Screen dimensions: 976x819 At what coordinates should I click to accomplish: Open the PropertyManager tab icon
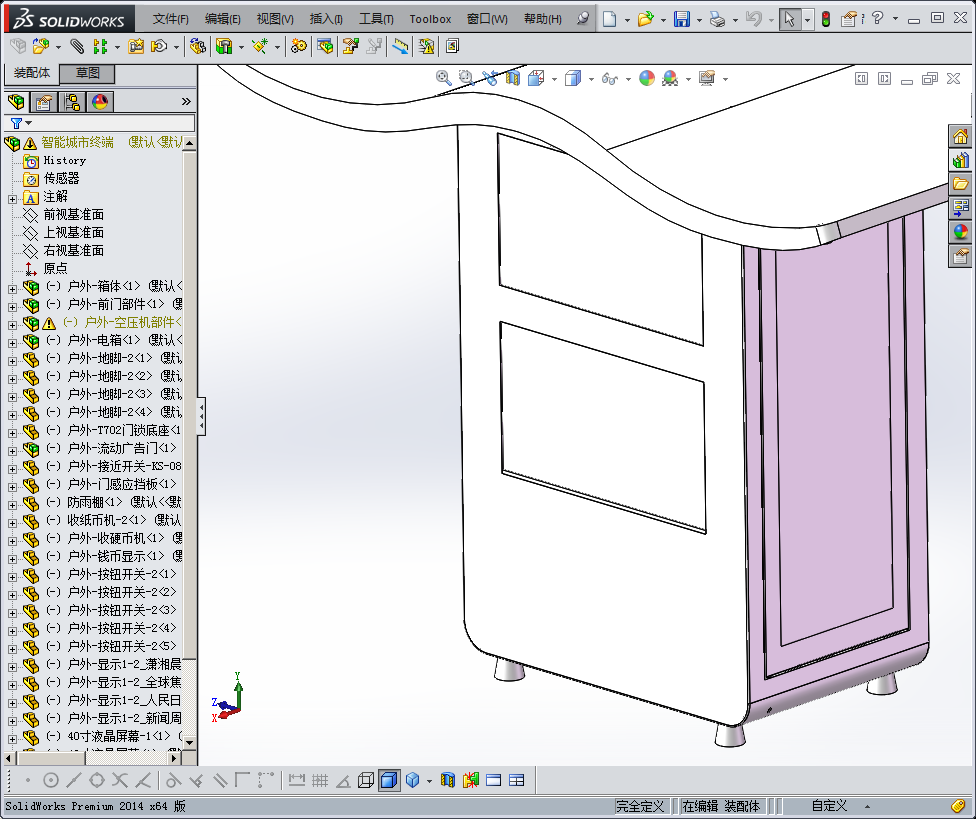point(44,101)
